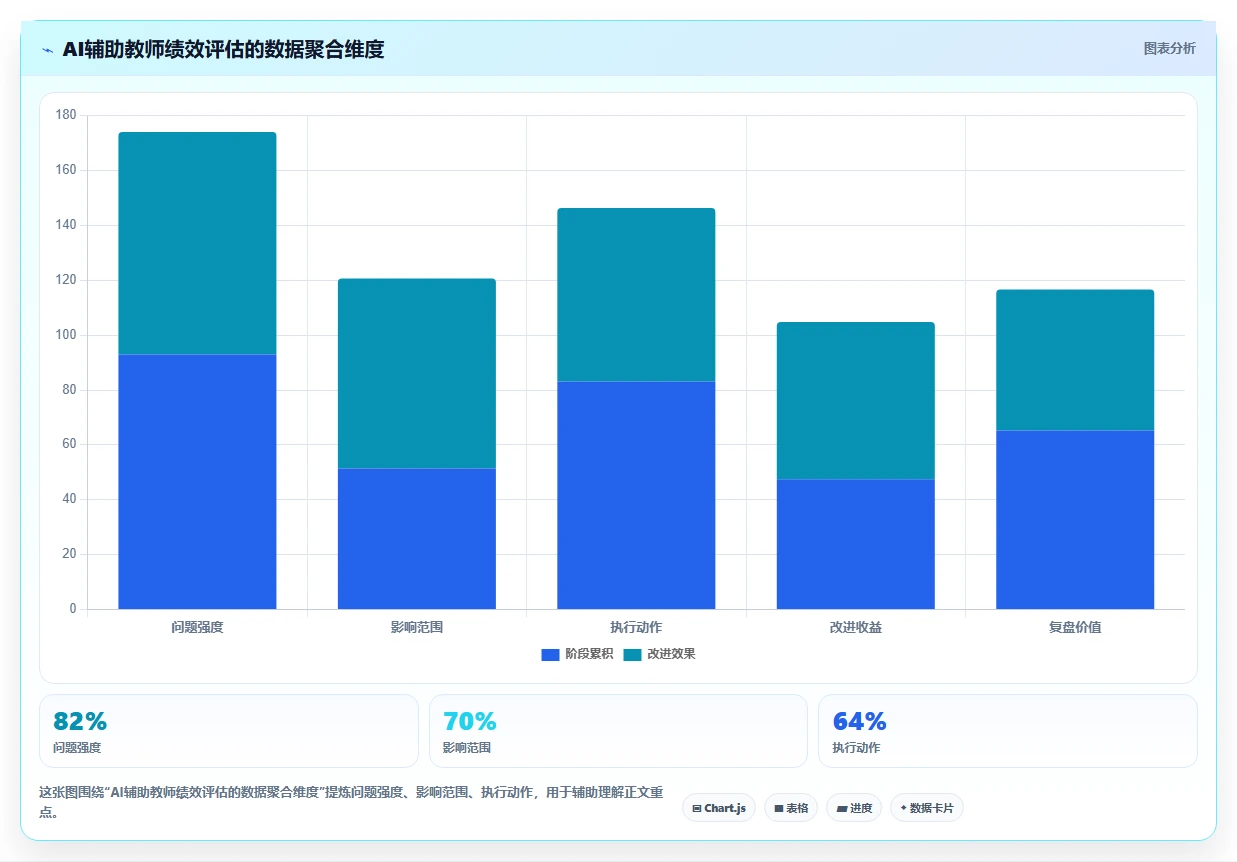
Task: Click the 改进收益 x-axis label
Action: click(855, 628)
